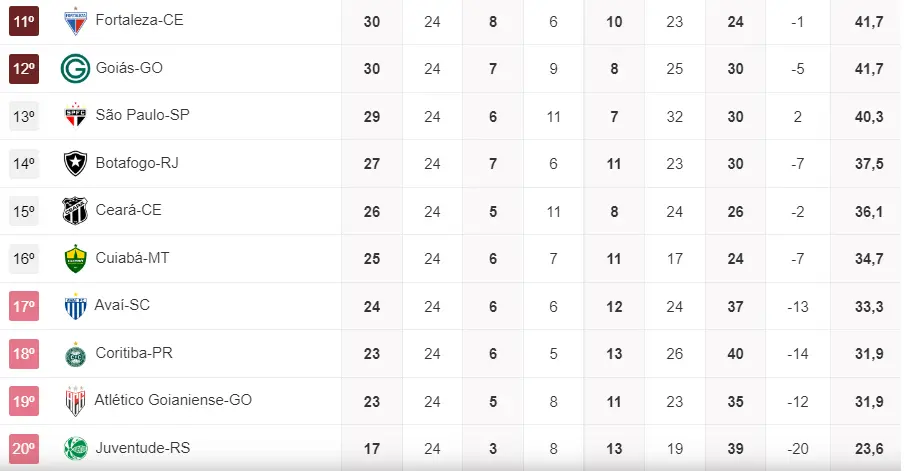The height and width of the screenshot is (471, 904).
Task: Click the Cuiabá-MT club crest
Action: pos(75,259)
